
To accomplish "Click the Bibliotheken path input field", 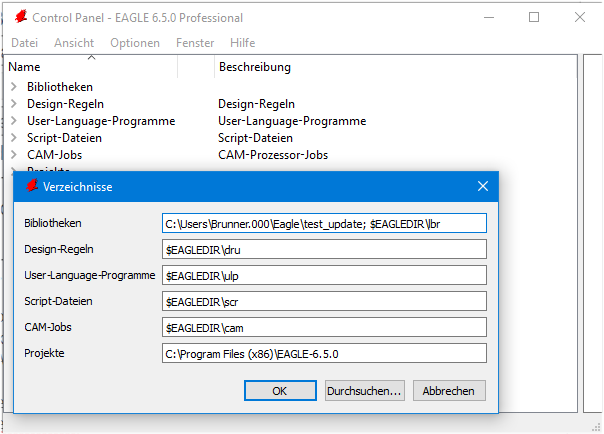I will [324, 223].
